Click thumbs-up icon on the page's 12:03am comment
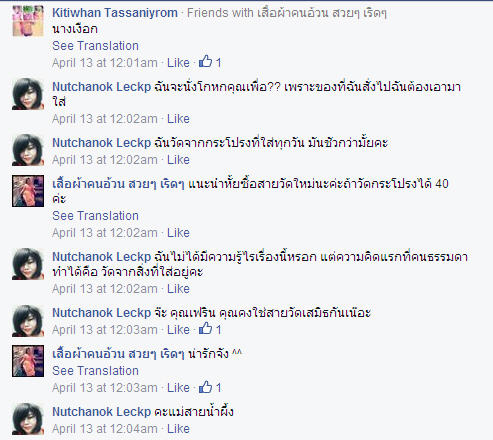This screenshot has height=440, width=493. [x=205, y=387]
